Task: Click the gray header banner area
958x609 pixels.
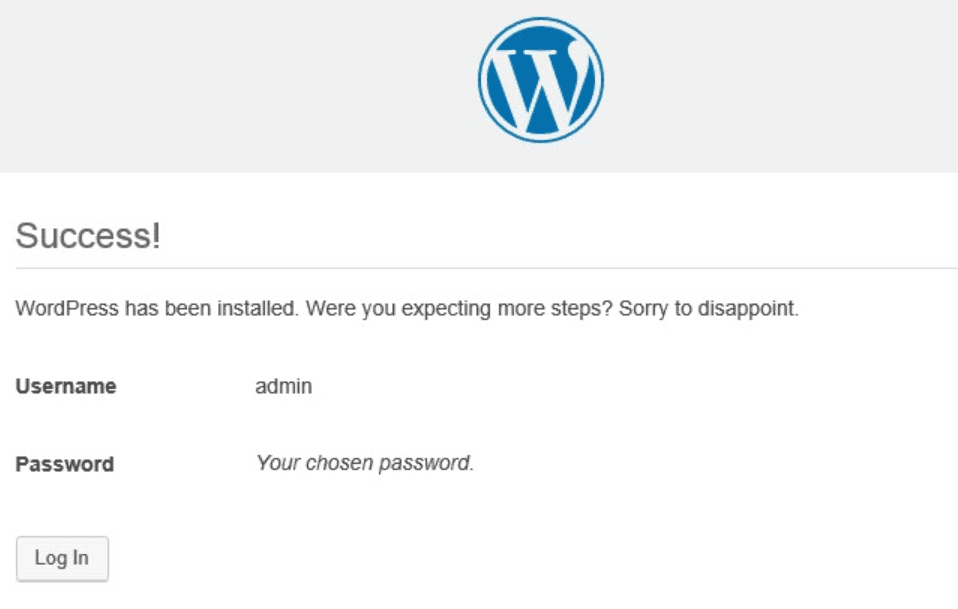Action: click(x=200, y=82)
